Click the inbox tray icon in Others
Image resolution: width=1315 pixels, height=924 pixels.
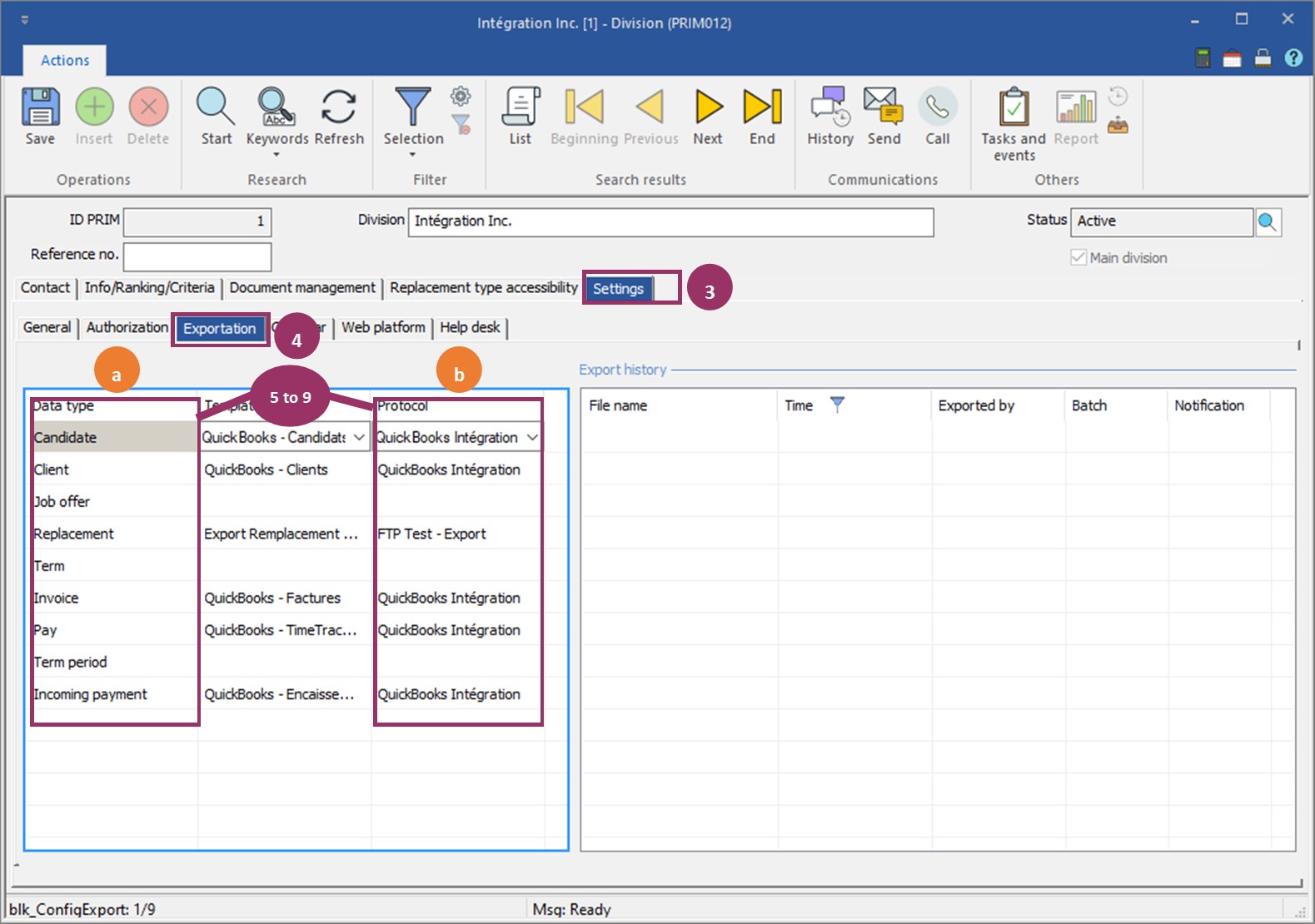[1118, 126]
